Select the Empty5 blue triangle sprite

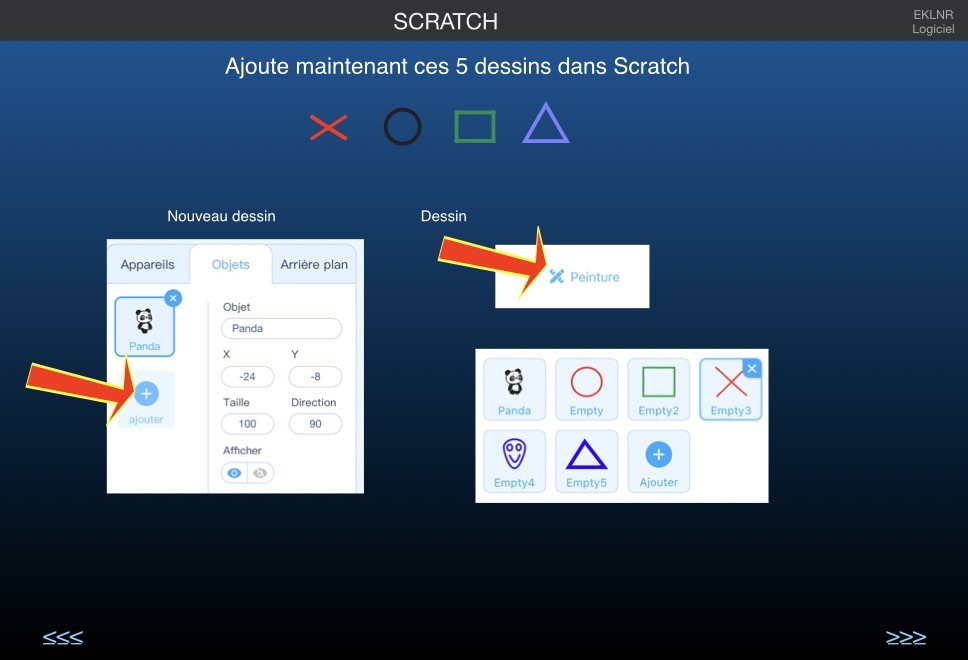pos(586,462)
